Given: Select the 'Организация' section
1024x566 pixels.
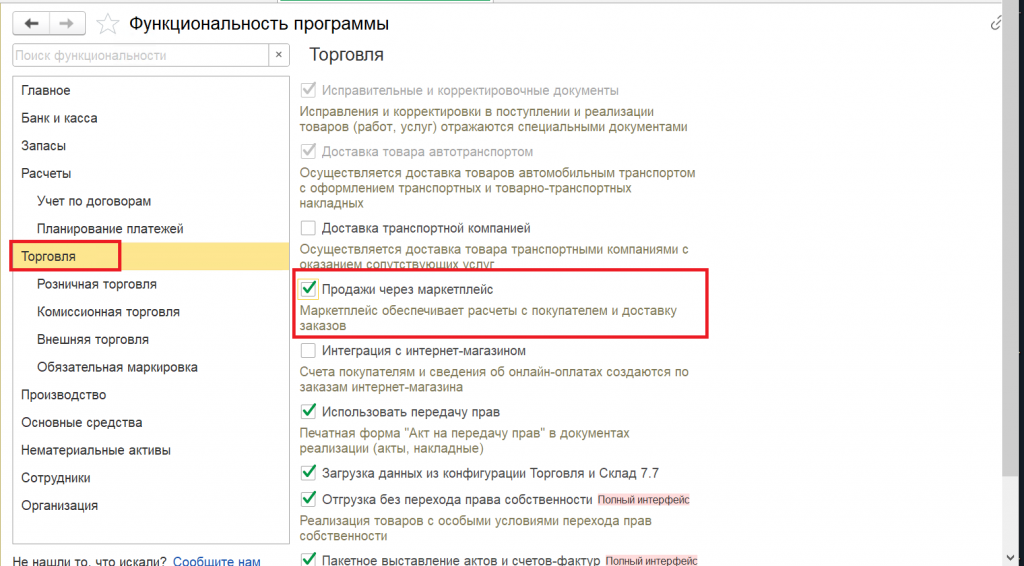Looking at the screenshot, I should tap(151, 505).
